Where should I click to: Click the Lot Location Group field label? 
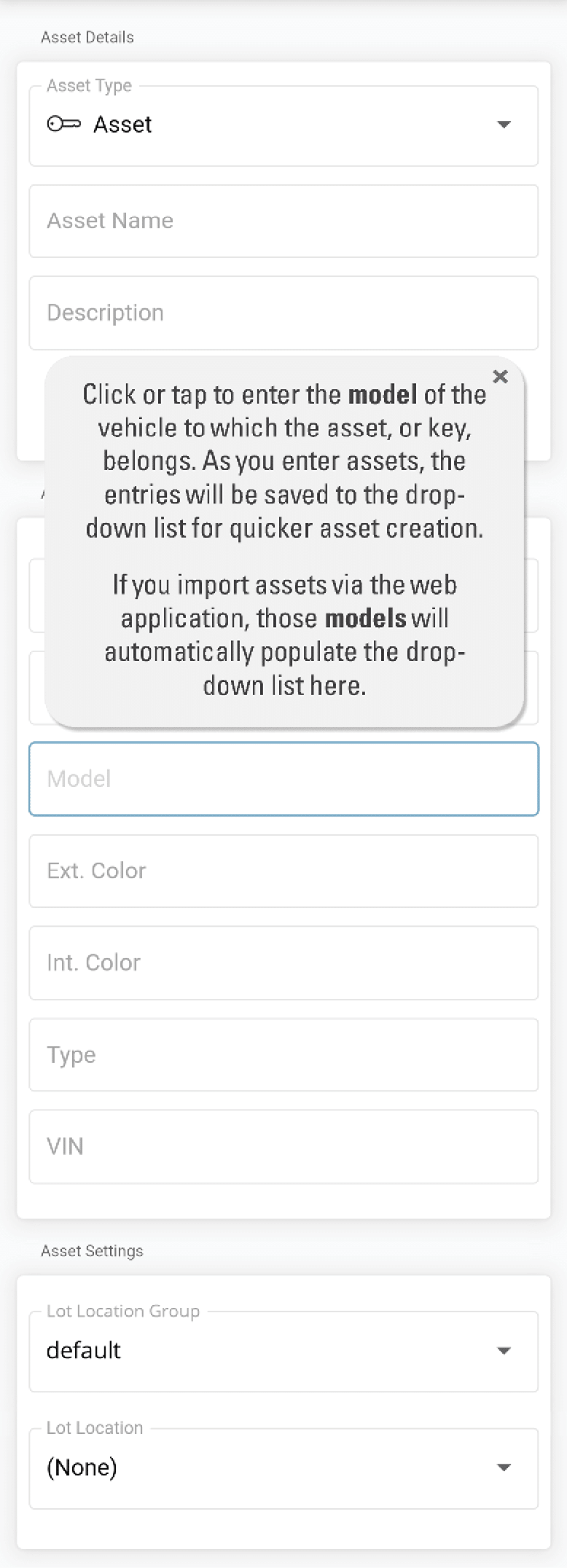point(122,1312)
